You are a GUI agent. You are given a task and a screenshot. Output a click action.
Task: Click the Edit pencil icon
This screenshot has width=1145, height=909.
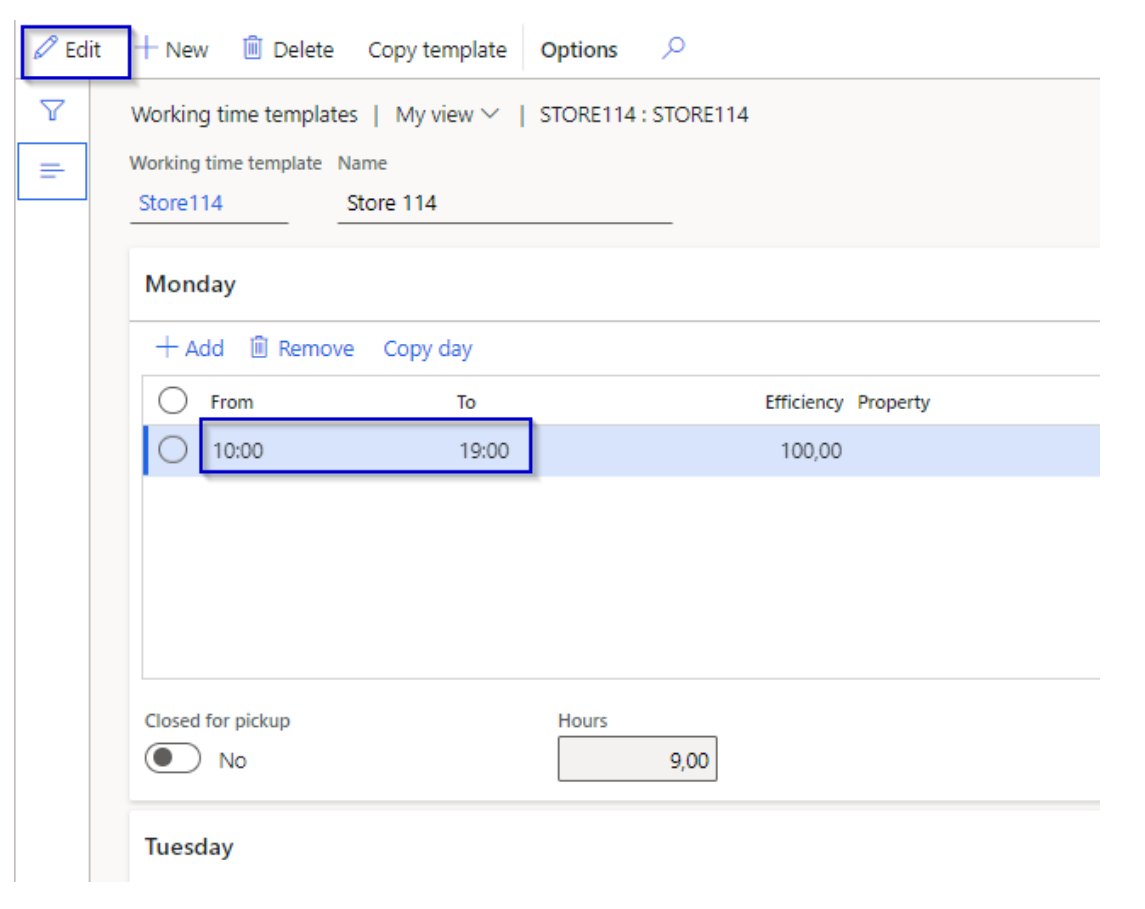pyautogui.click(x=46, y=49)
